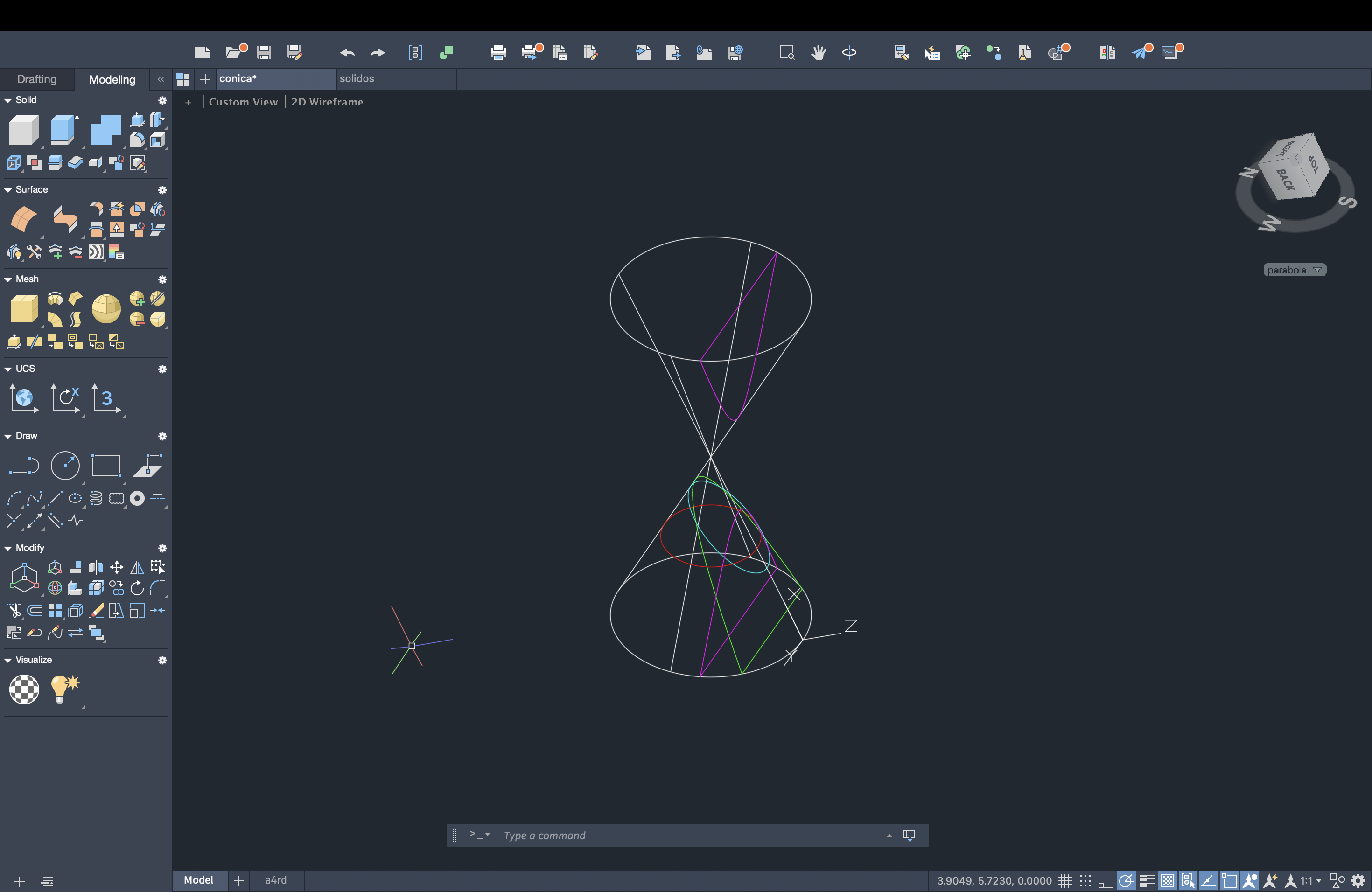Toggle polar tracking in status bar
Image resolution: width=1372 pixels, height=892 pixels.
tap(1126, 881)
